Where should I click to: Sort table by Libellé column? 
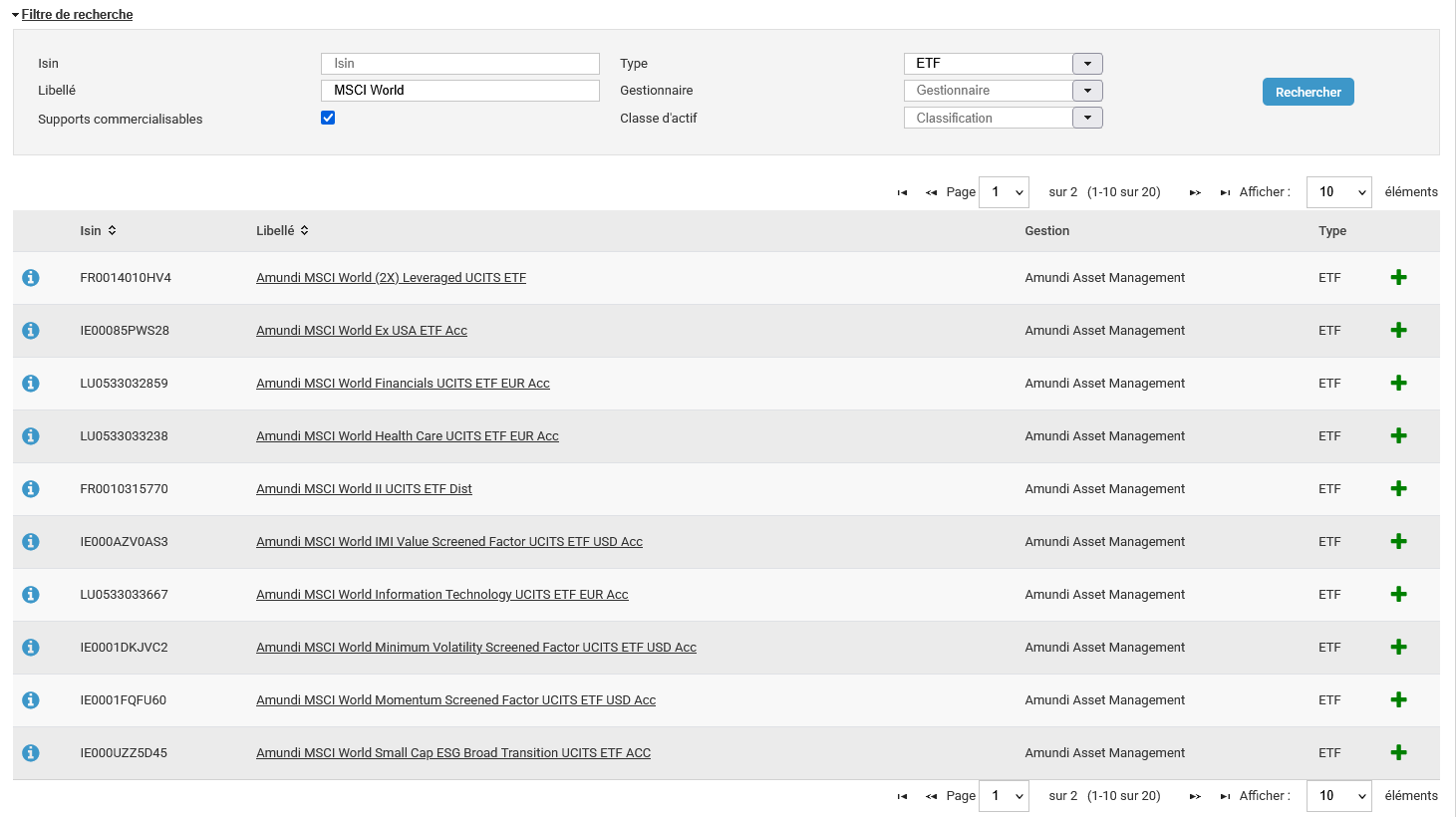282,231
